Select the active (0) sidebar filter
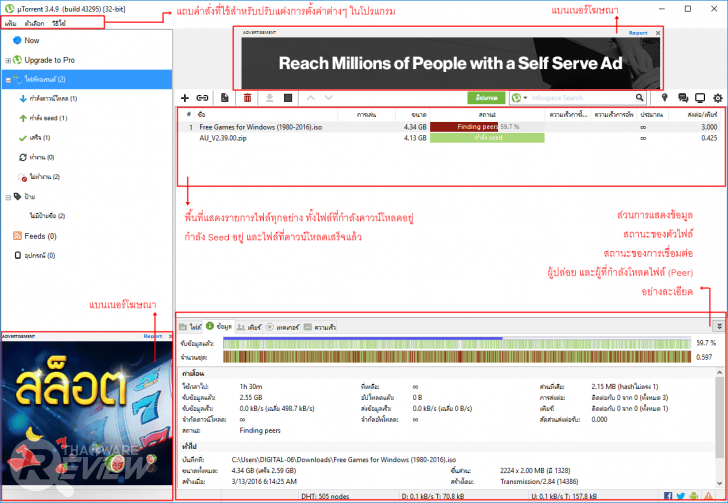This screenshot has width=728, height=503. 37,157
